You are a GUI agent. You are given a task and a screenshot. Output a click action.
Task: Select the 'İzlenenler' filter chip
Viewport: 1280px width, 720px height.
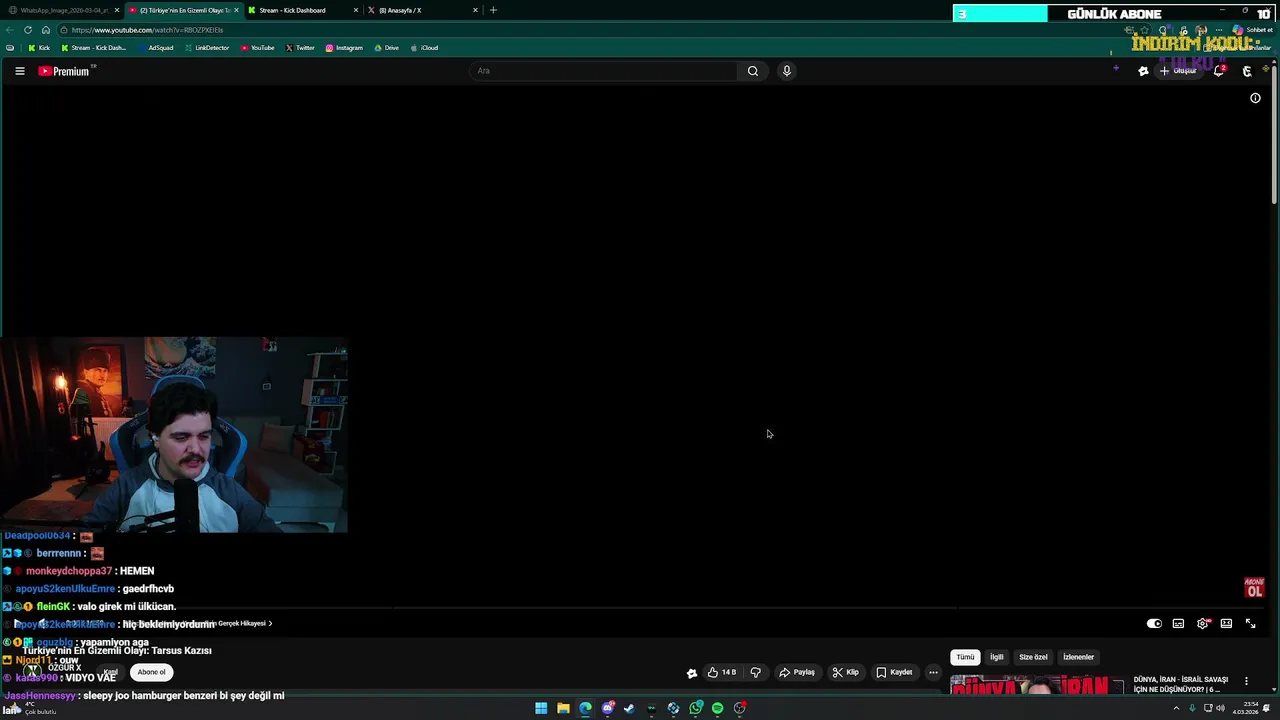[1078, 657]
